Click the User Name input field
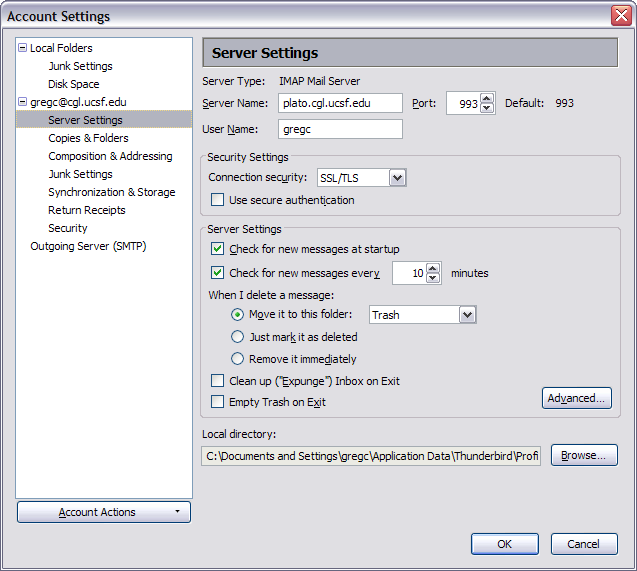The image size is (637, 571). click(340, 129)
